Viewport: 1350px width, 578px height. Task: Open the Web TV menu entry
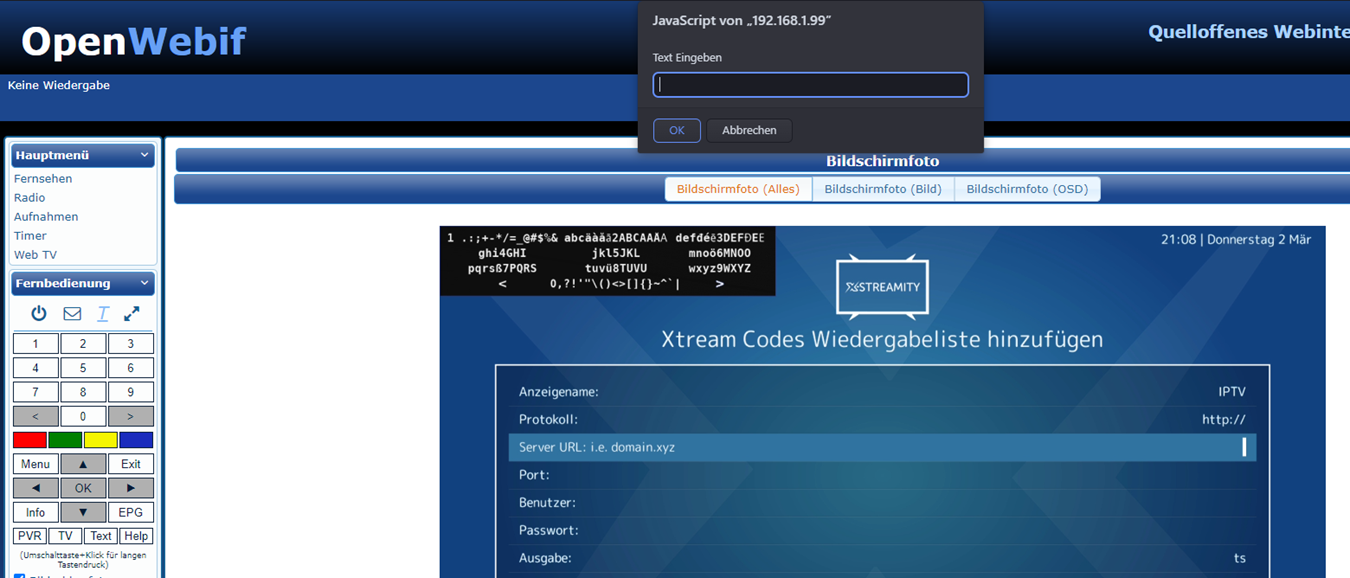pyautogui.click(x=35, y=254)
